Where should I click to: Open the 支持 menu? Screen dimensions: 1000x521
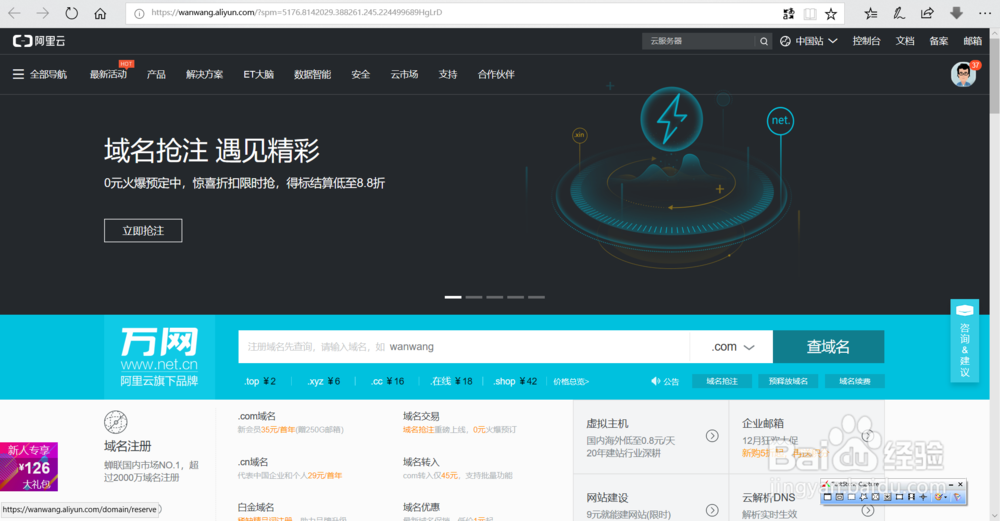point(448,75)
